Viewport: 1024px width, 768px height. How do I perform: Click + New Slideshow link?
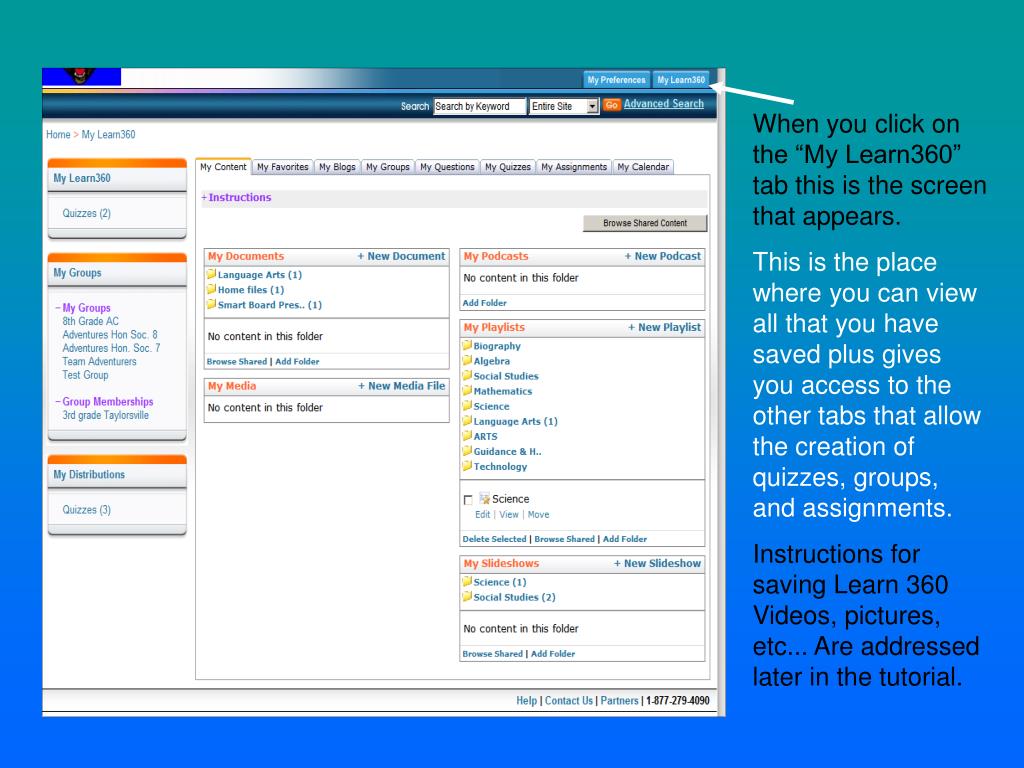coord(657,563)
